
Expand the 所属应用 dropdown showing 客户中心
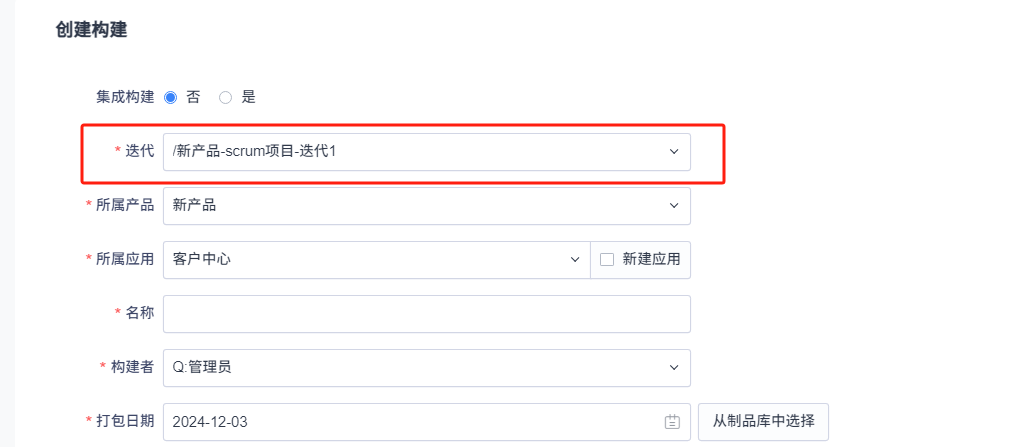(x=370, y=260)
